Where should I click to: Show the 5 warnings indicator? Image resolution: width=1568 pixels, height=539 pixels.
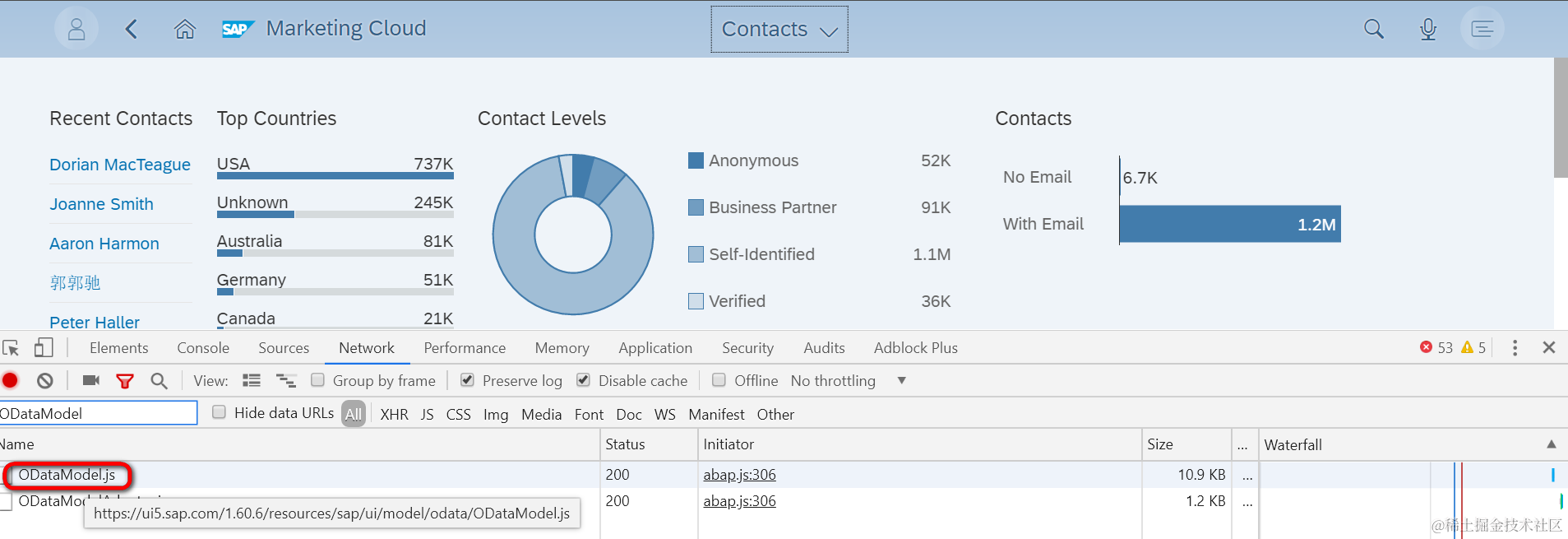[1473, 347]
